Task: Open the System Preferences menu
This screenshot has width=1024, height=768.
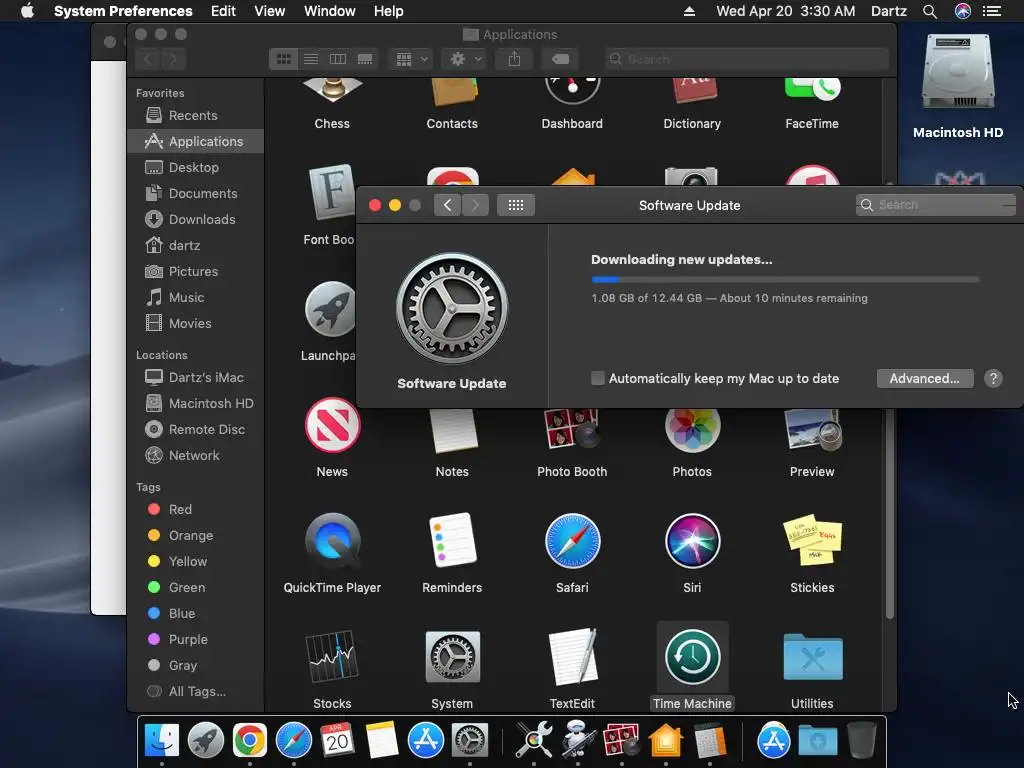Action: (123, 11)
